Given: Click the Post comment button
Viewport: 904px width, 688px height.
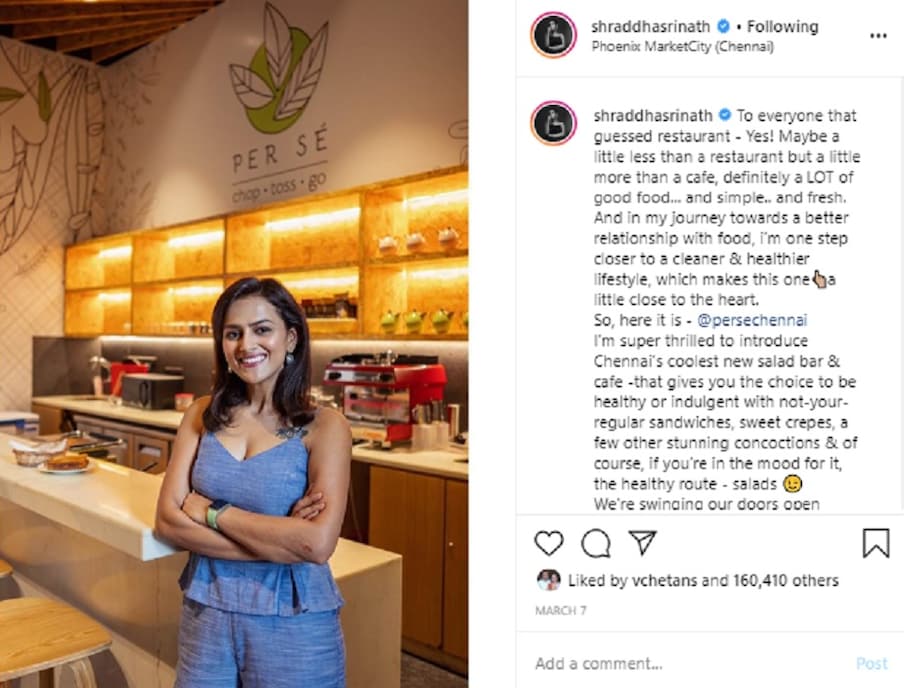Looking at the screenshot, I should point(872,664).
